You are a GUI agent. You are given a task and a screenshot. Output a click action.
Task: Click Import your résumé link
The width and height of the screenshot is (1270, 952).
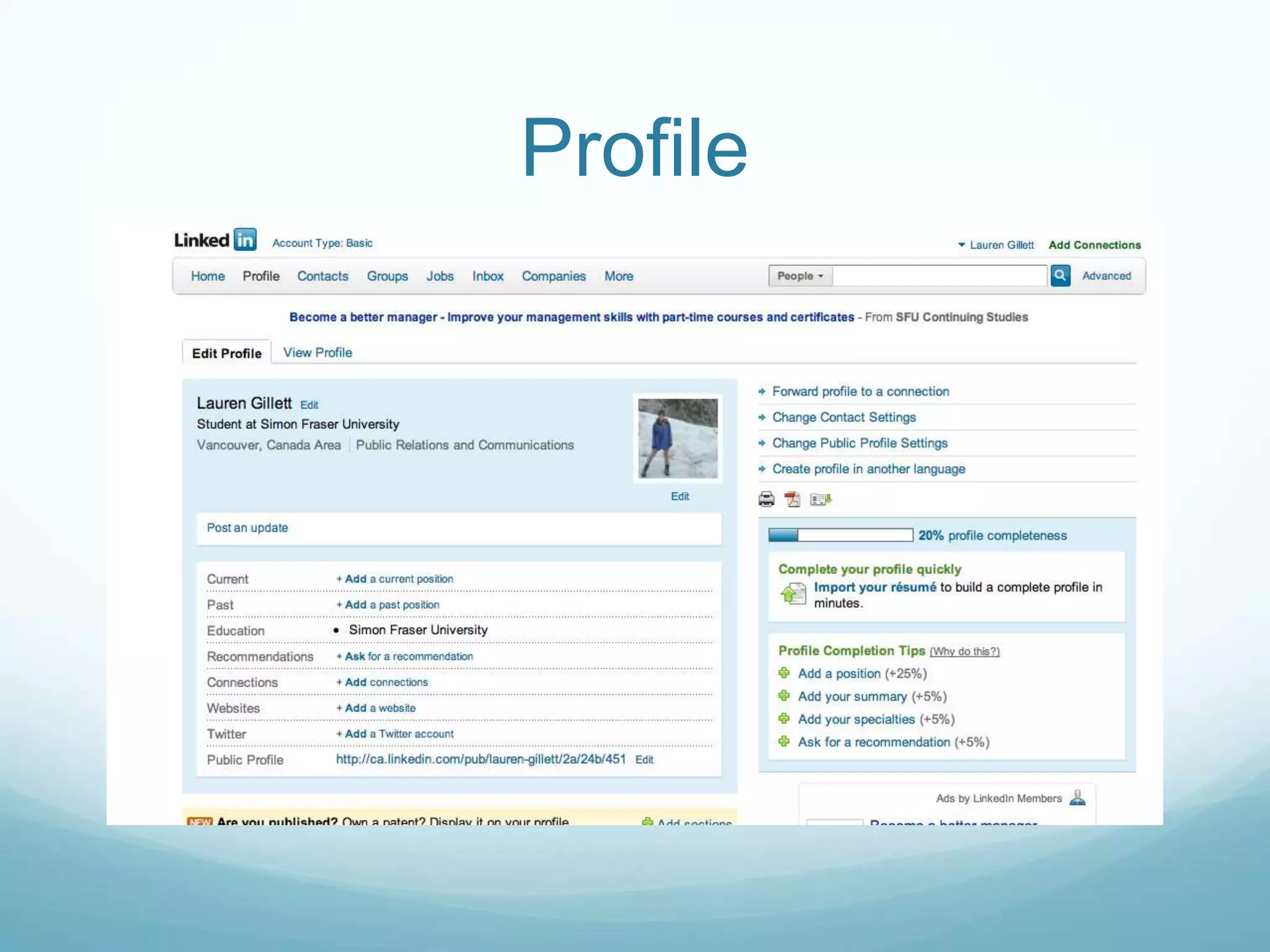875,587
